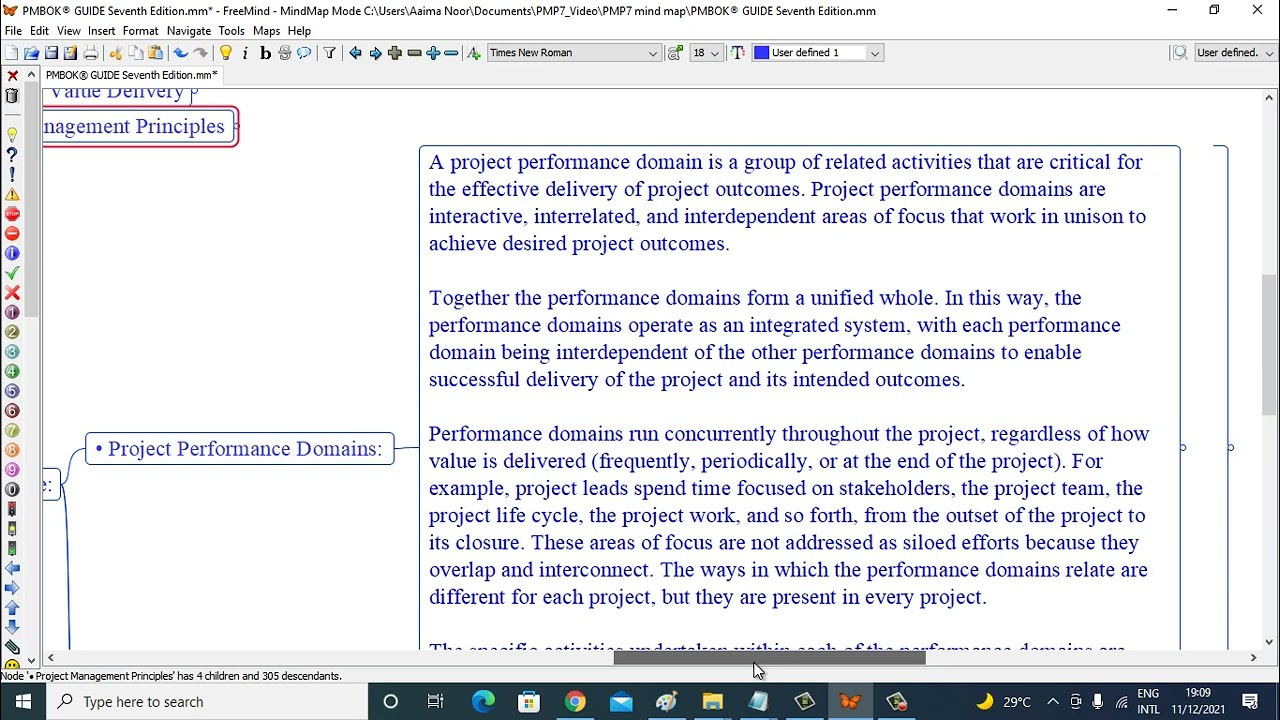Click the Print icon in the toolbar
Image resolution: width=1280 pixels, height=720 pixels.
click(x=91, y=53)
